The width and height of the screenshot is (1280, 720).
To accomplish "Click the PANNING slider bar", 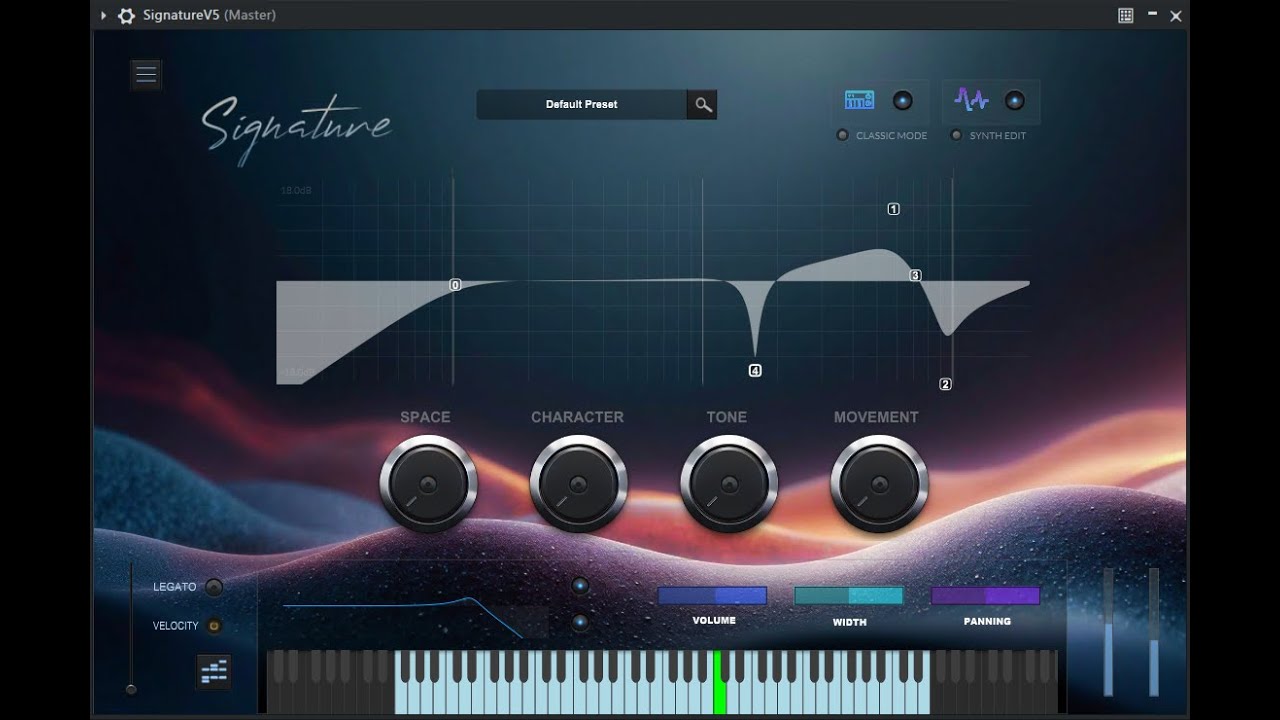I will 986,596.
